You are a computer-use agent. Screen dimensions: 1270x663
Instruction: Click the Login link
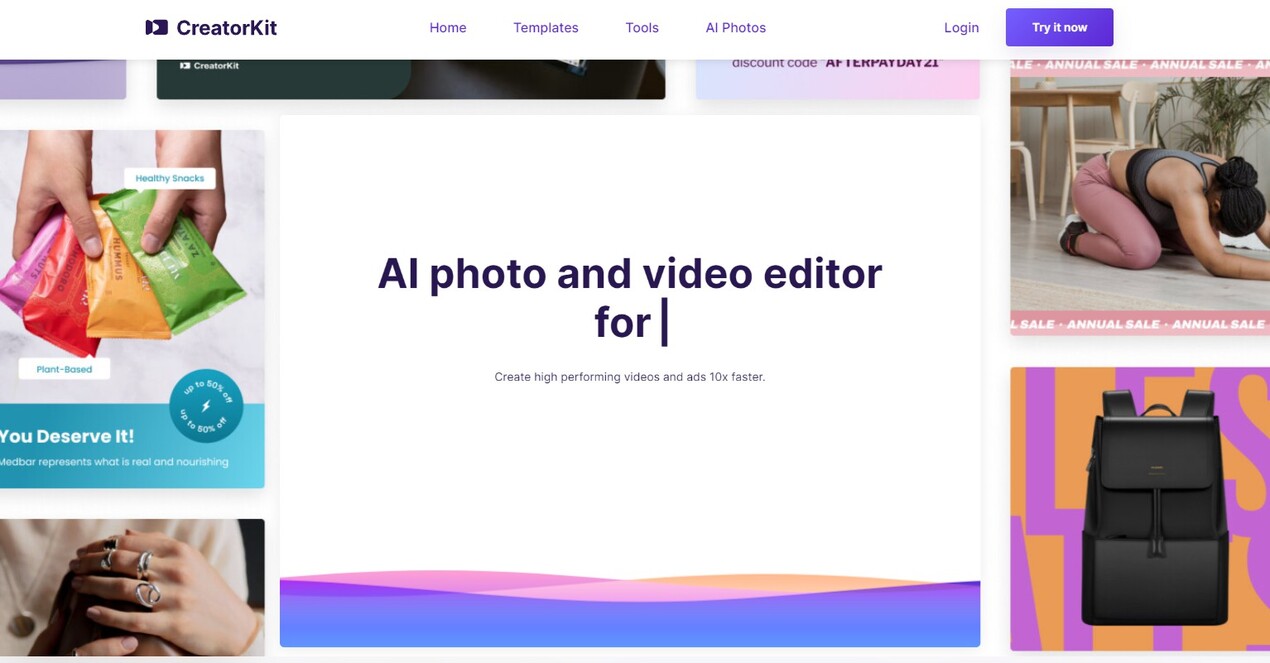(961, 27)
